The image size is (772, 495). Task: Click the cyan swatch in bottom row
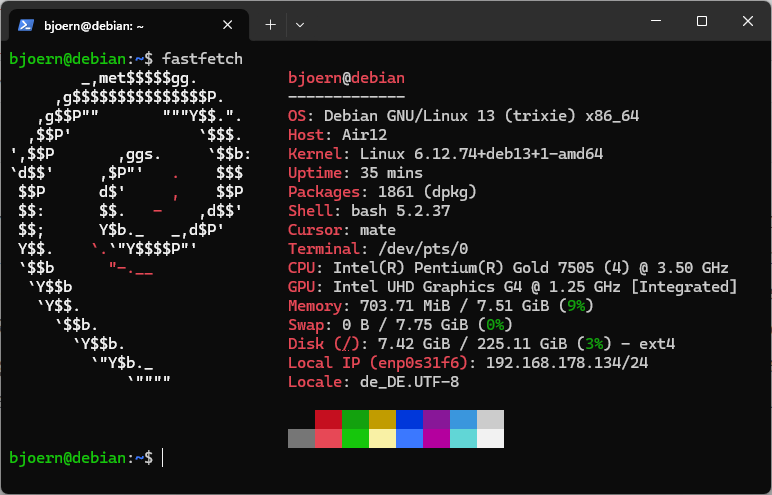pos(463,438)
